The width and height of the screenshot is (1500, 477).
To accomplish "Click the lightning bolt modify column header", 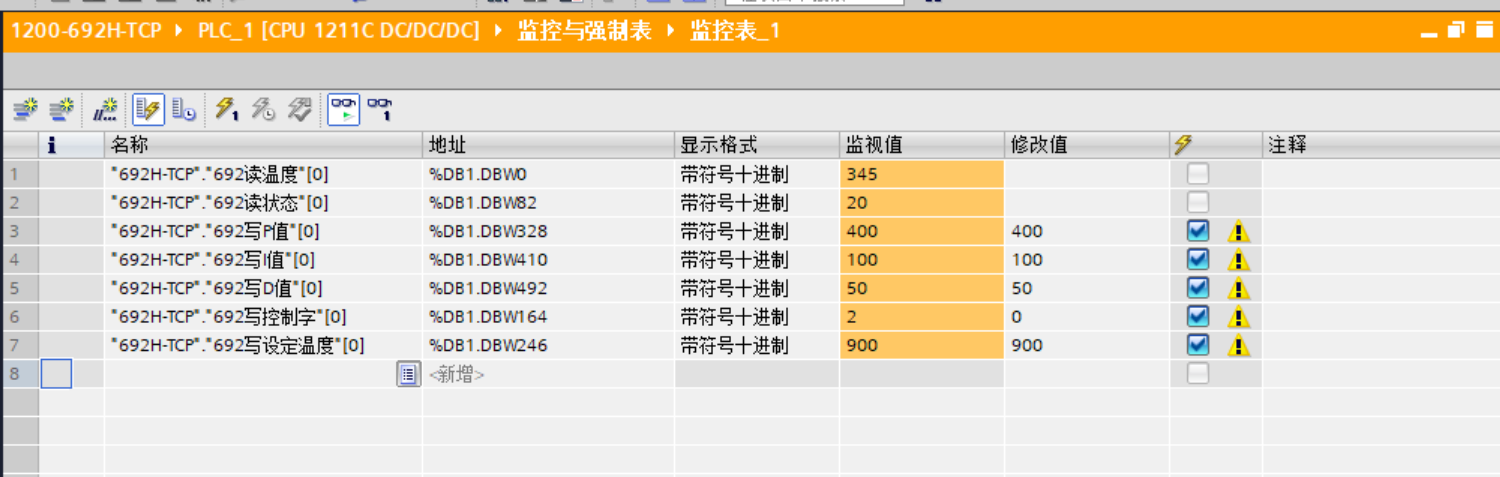I will click(1183, 145).
